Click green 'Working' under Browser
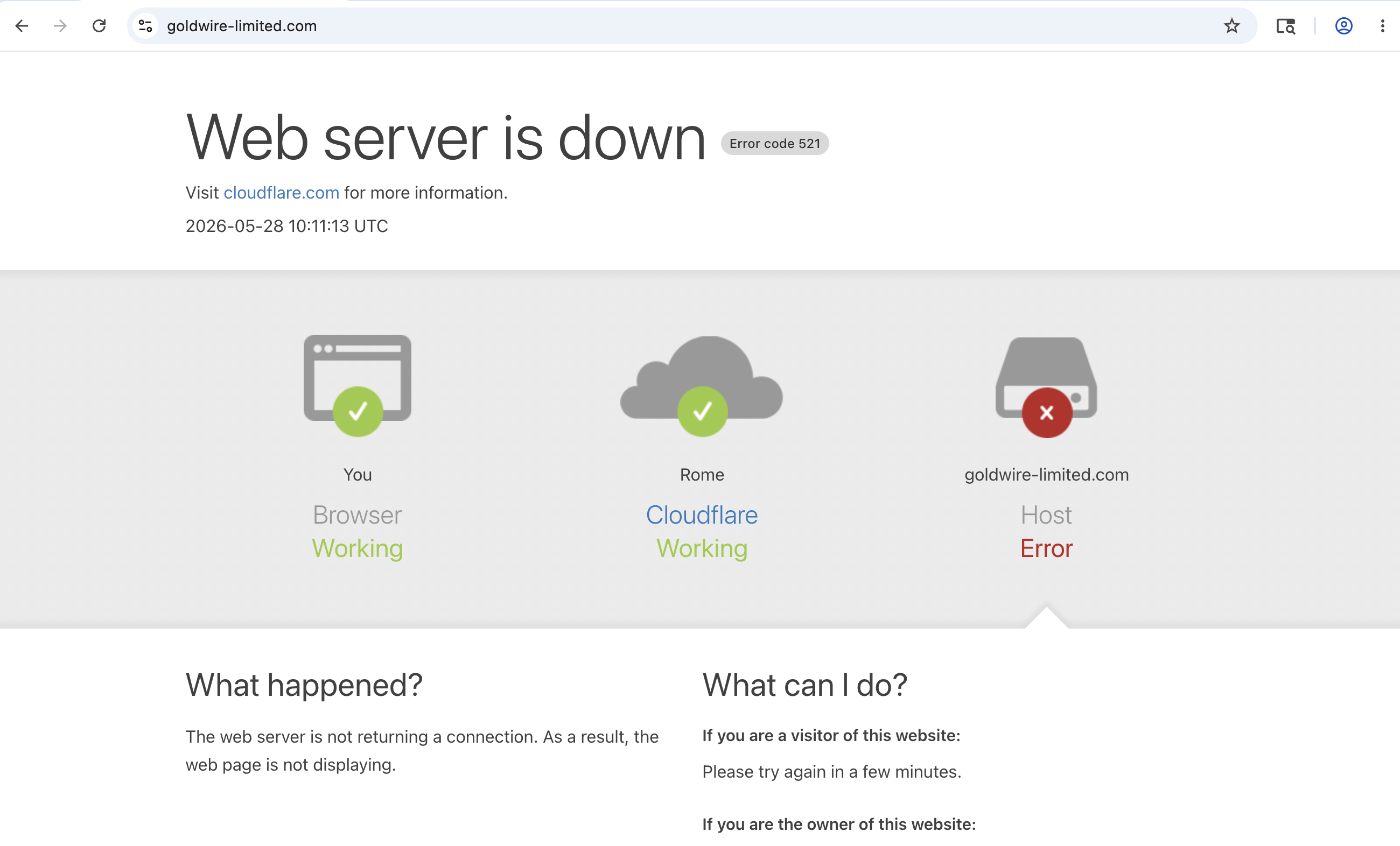Screen dimensions: 1400x846 358,548
